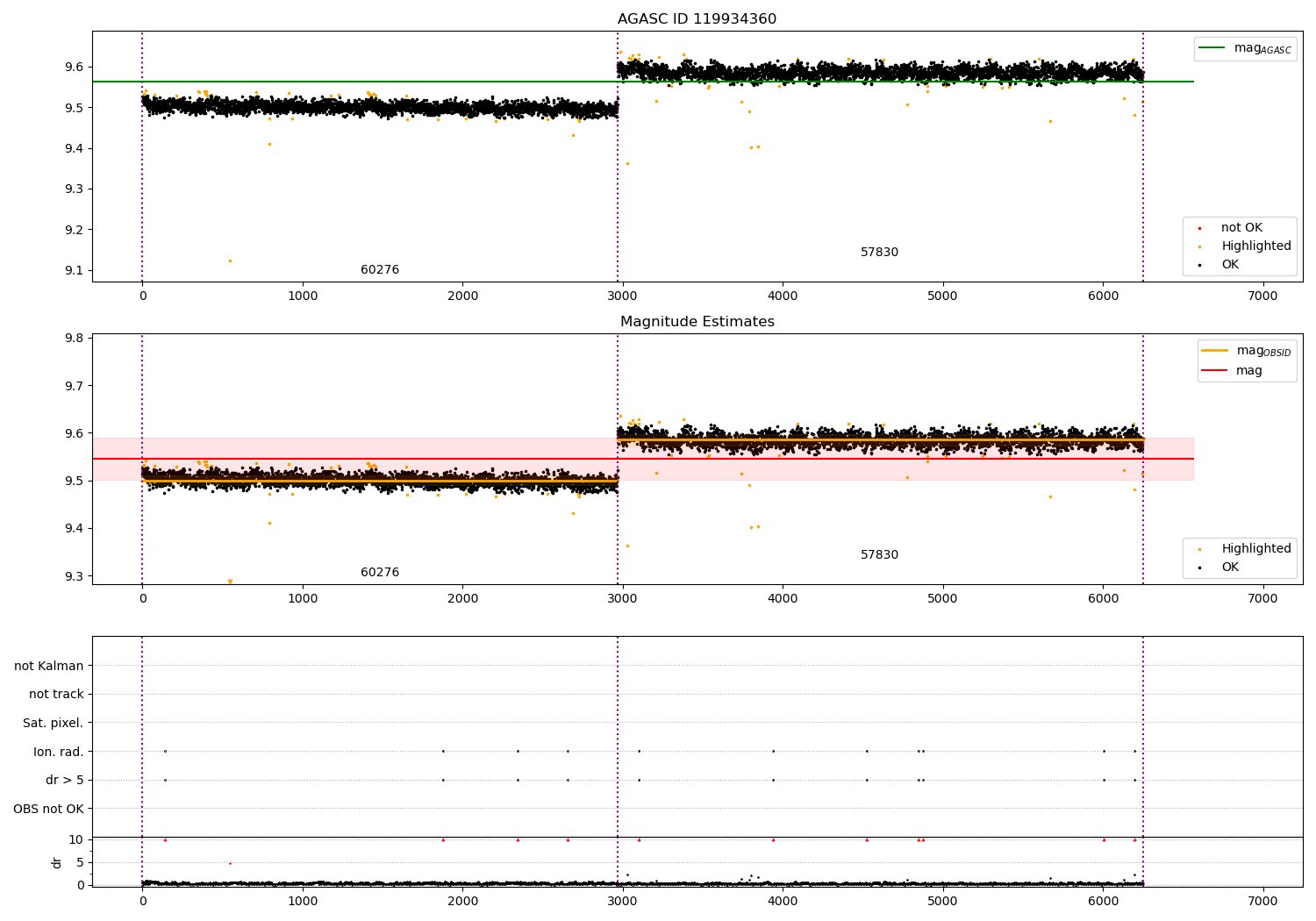Click the rotated 'dr' y-axis label
This screenshot has height=921, width=1316.
pos(57,862)
